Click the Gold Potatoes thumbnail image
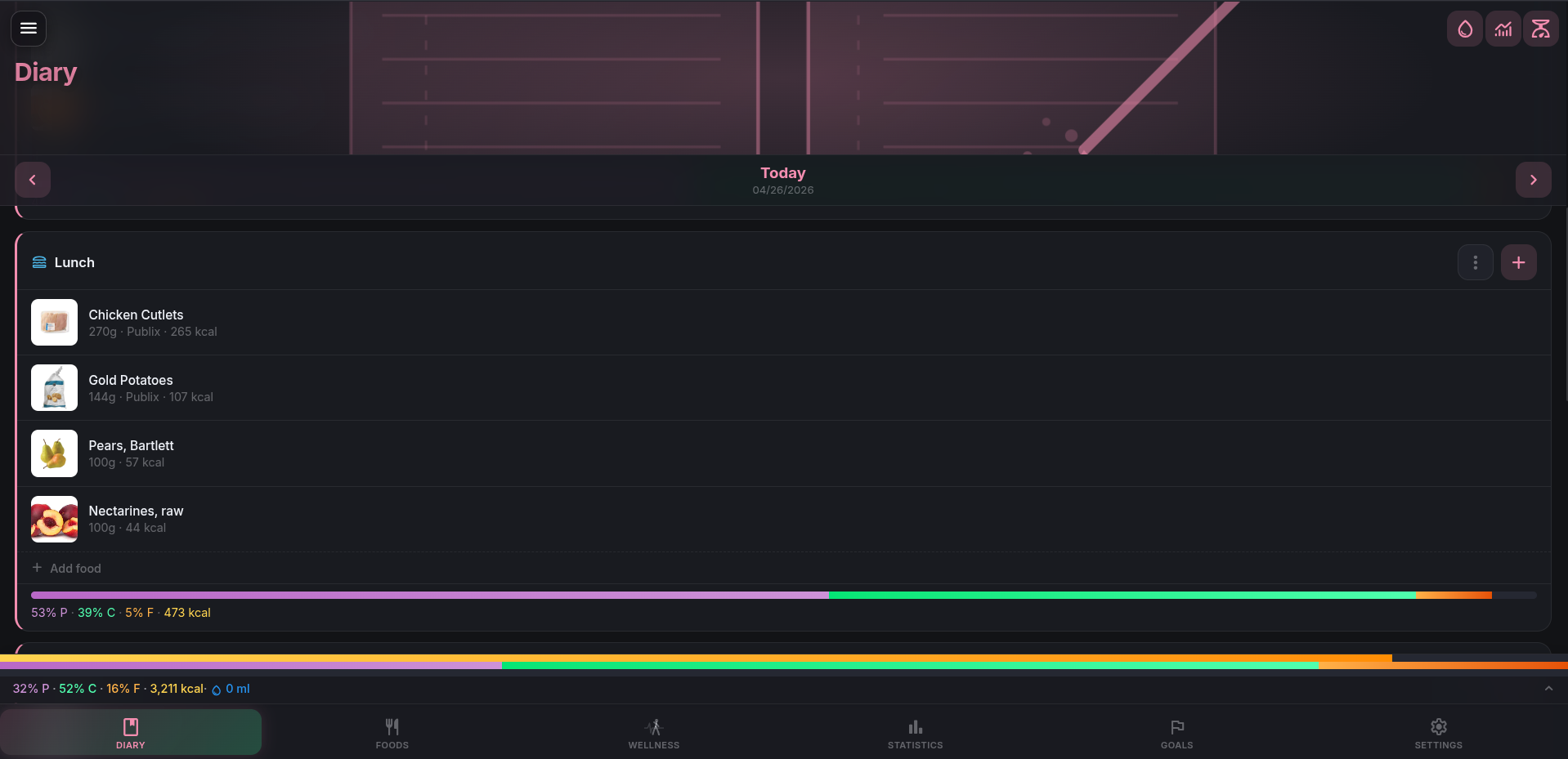Viewport: 1568px width, 759px height. pyautogui.click(x=54, y=388)
